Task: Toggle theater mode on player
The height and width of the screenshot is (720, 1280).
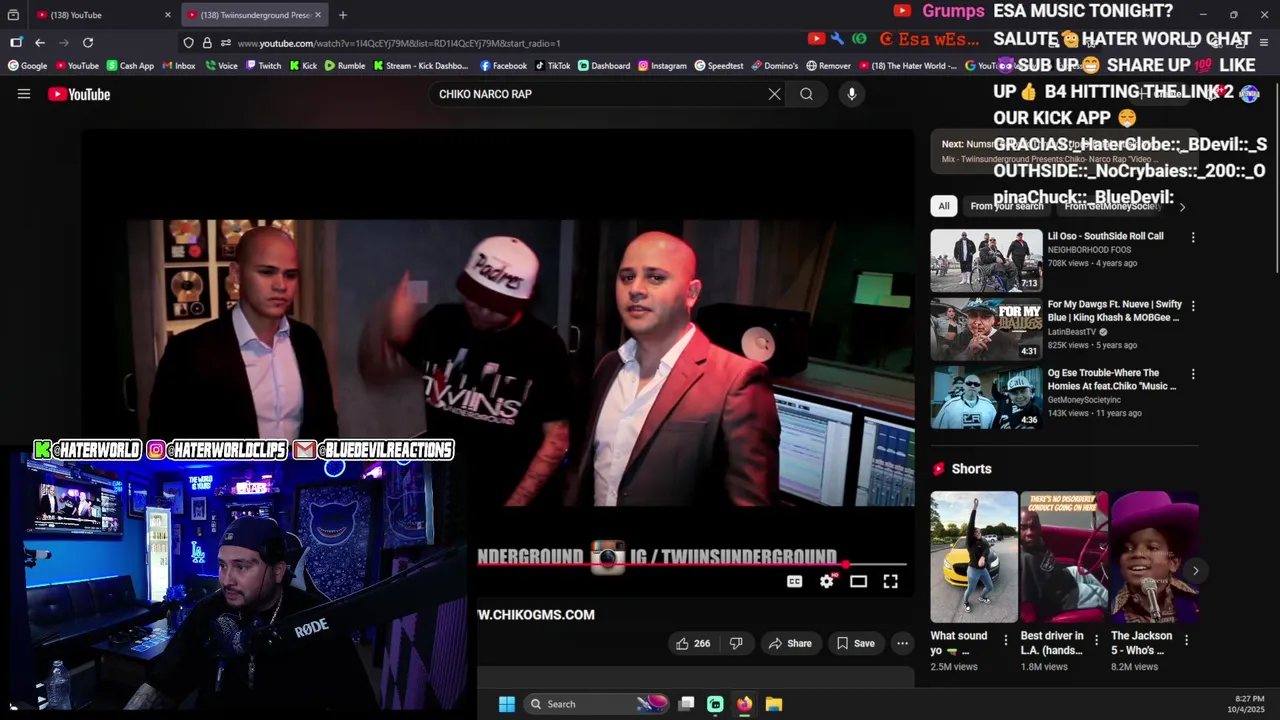Action: [x=858, y=581]
